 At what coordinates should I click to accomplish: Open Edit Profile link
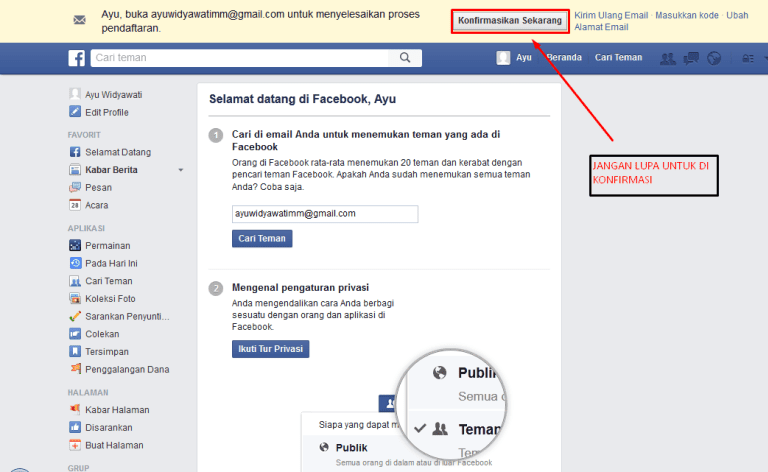coord(107,112)
